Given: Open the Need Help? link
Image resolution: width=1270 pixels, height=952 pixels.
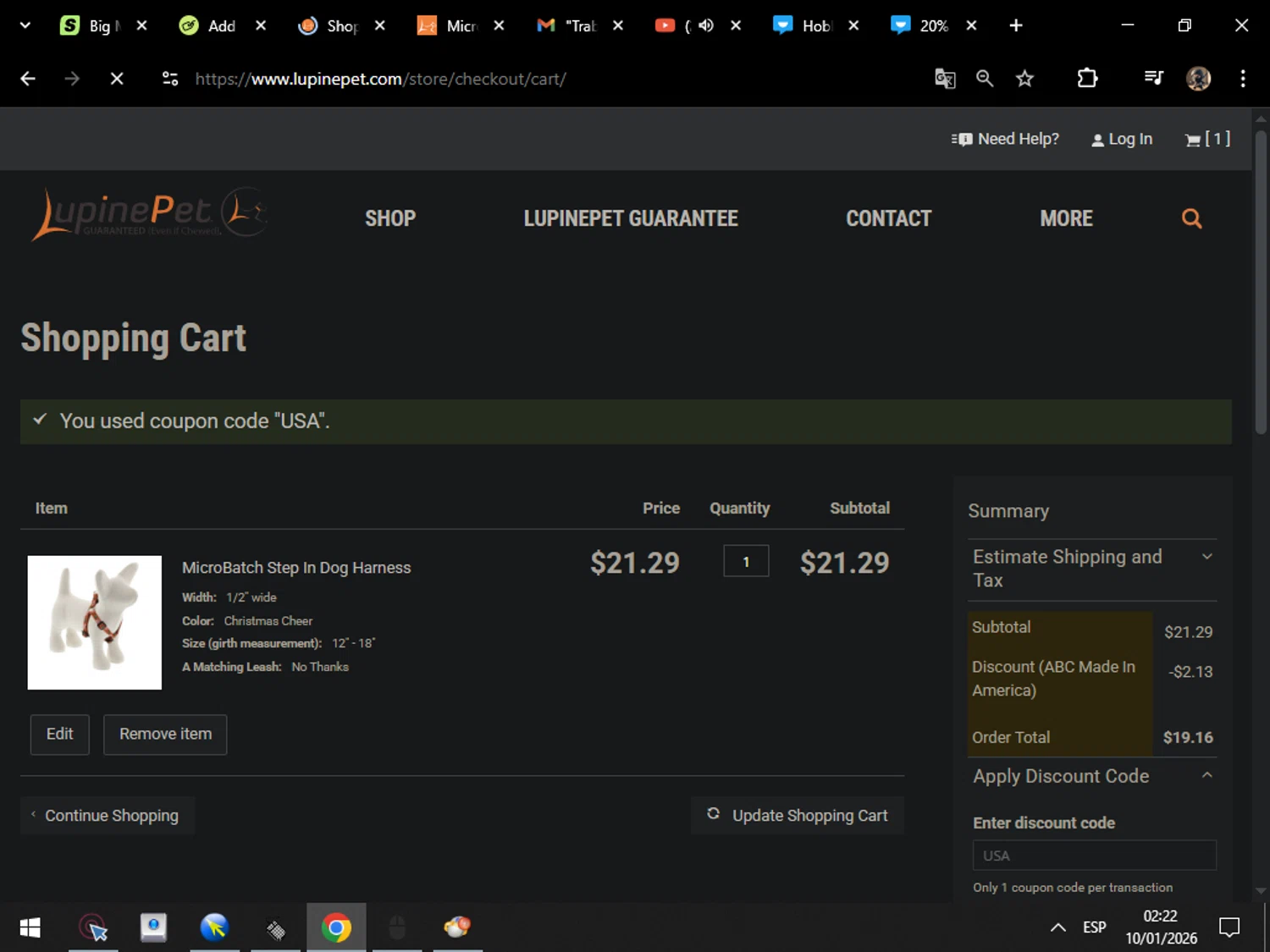Looking at the screenshot, I should [x=1005, y=139].
